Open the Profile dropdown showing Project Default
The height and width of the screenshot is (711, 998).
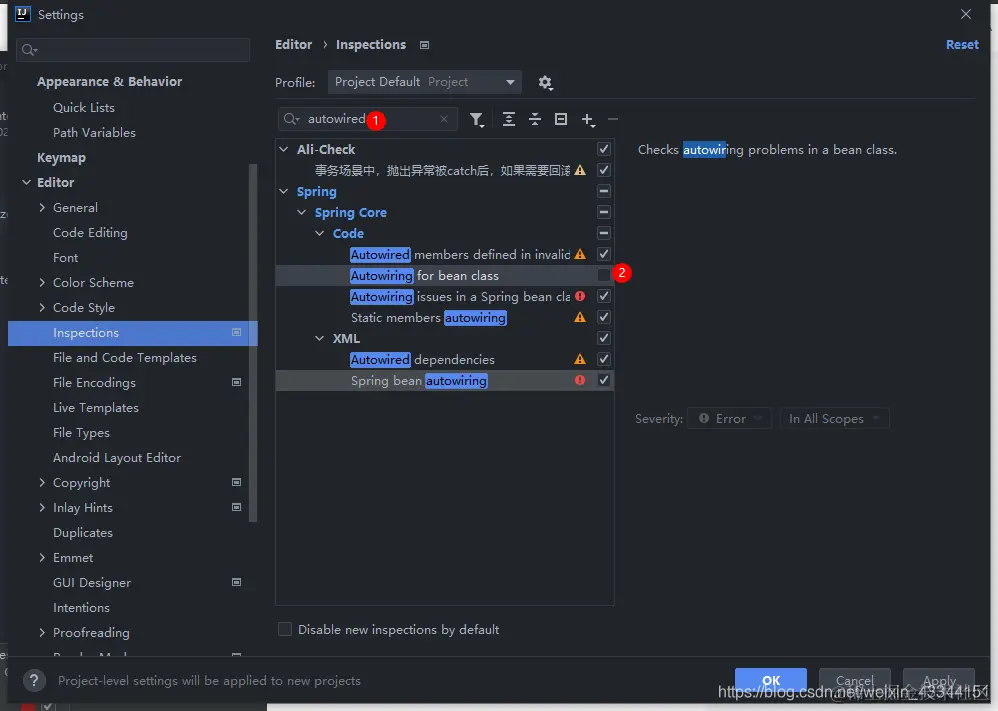[425, 82]
